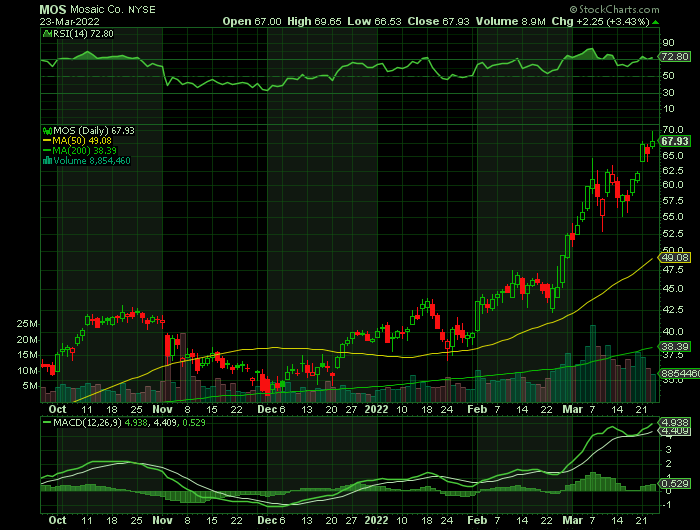Click the 42.5 price scale label

(x=673, y=309)
